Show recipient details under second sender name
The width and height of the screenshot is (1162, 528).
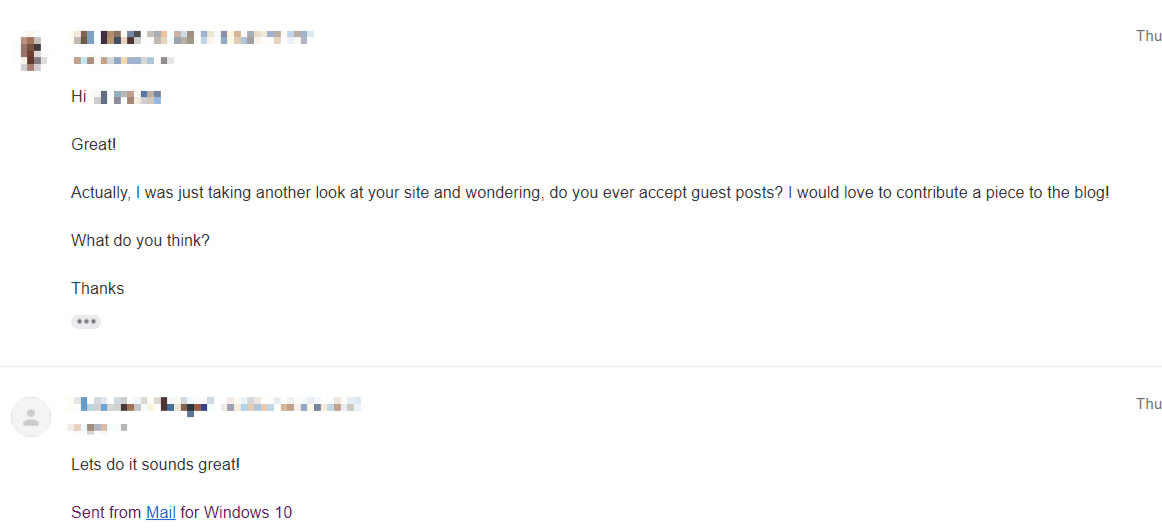[x=97, y=427]
